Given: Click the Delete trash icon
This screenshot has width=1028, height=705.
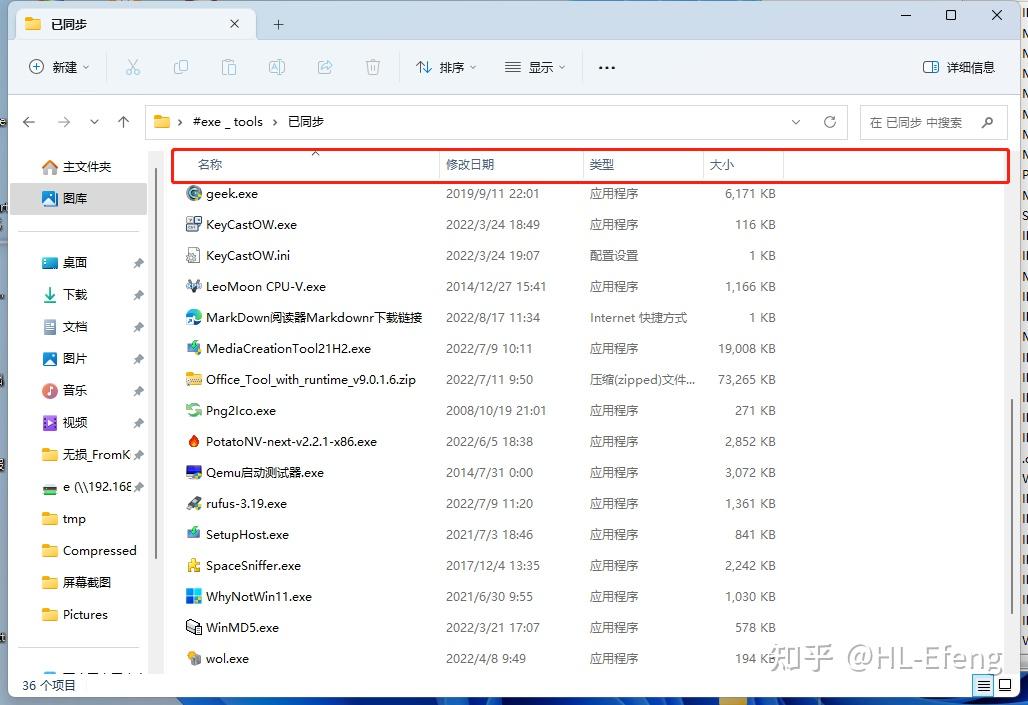Looking at the screenshot, I should [372, 67].
